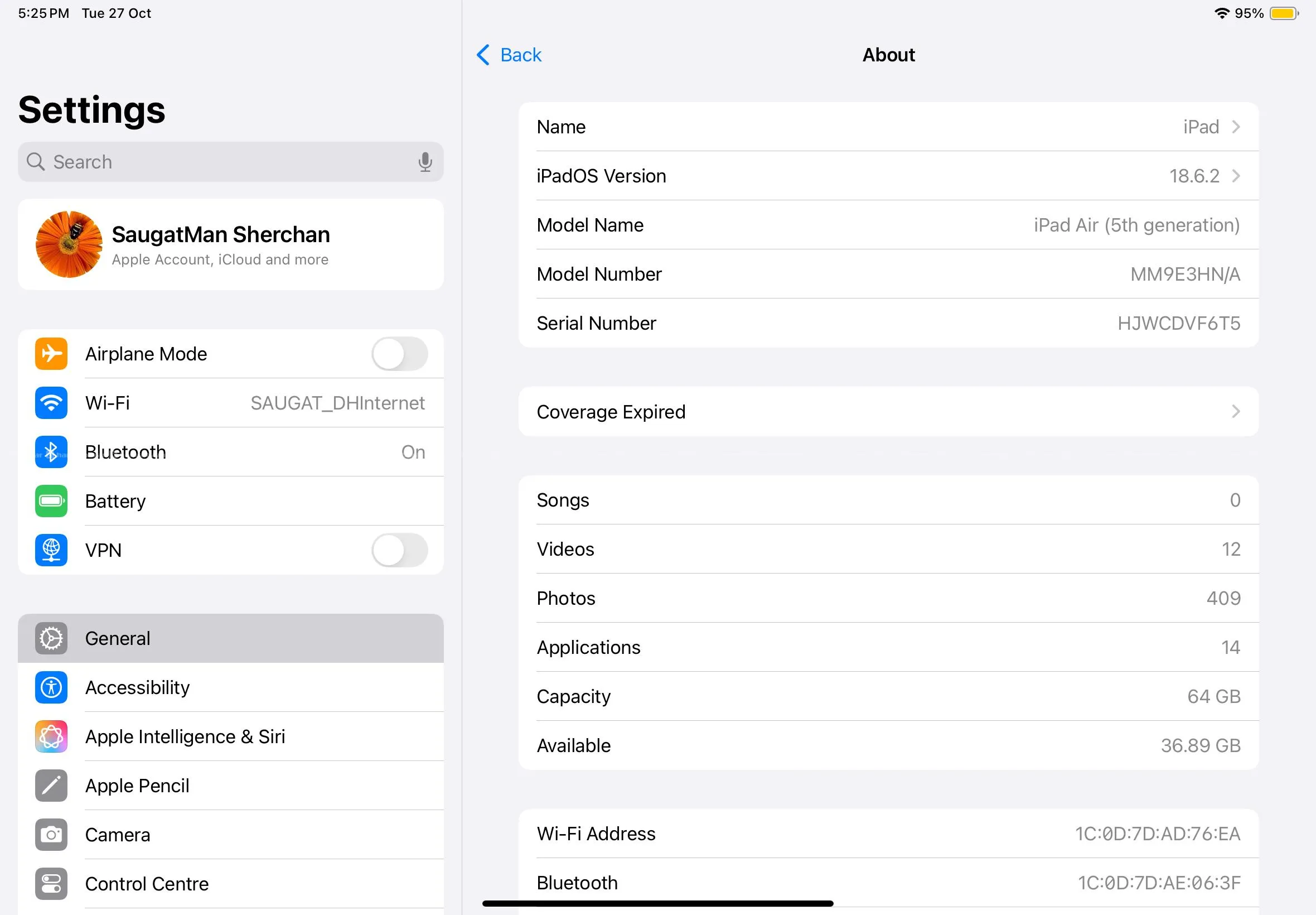Tap serial number HJWCDVF6T5
1316x915 pixels.
point(1178,324)
